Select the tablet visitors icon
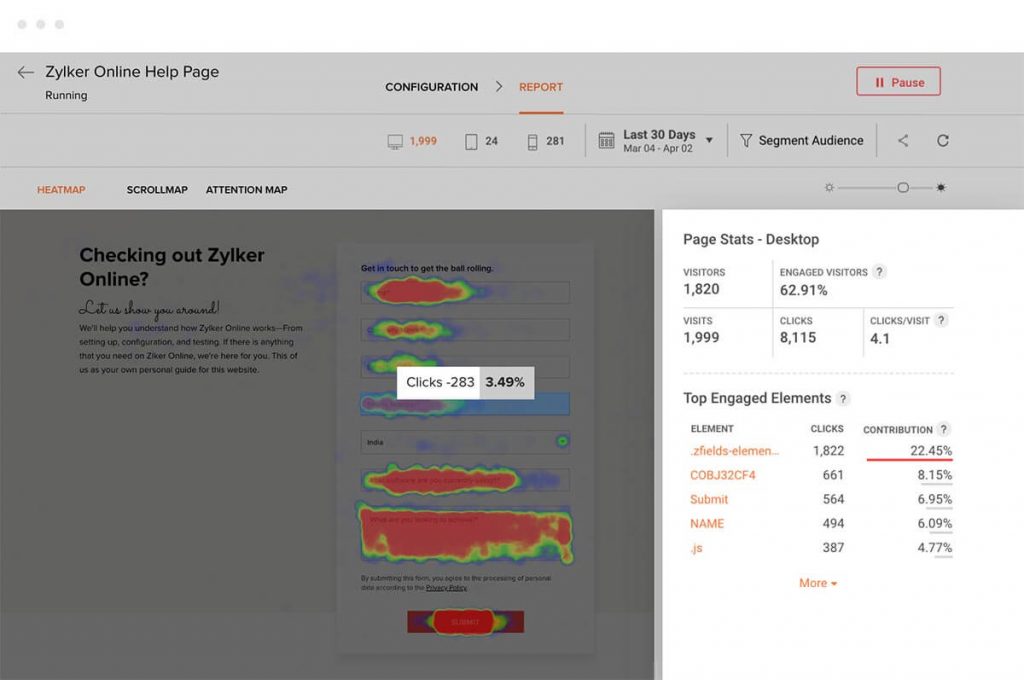The height and width of the screenshot is (680, 1024). pos(468,141)
